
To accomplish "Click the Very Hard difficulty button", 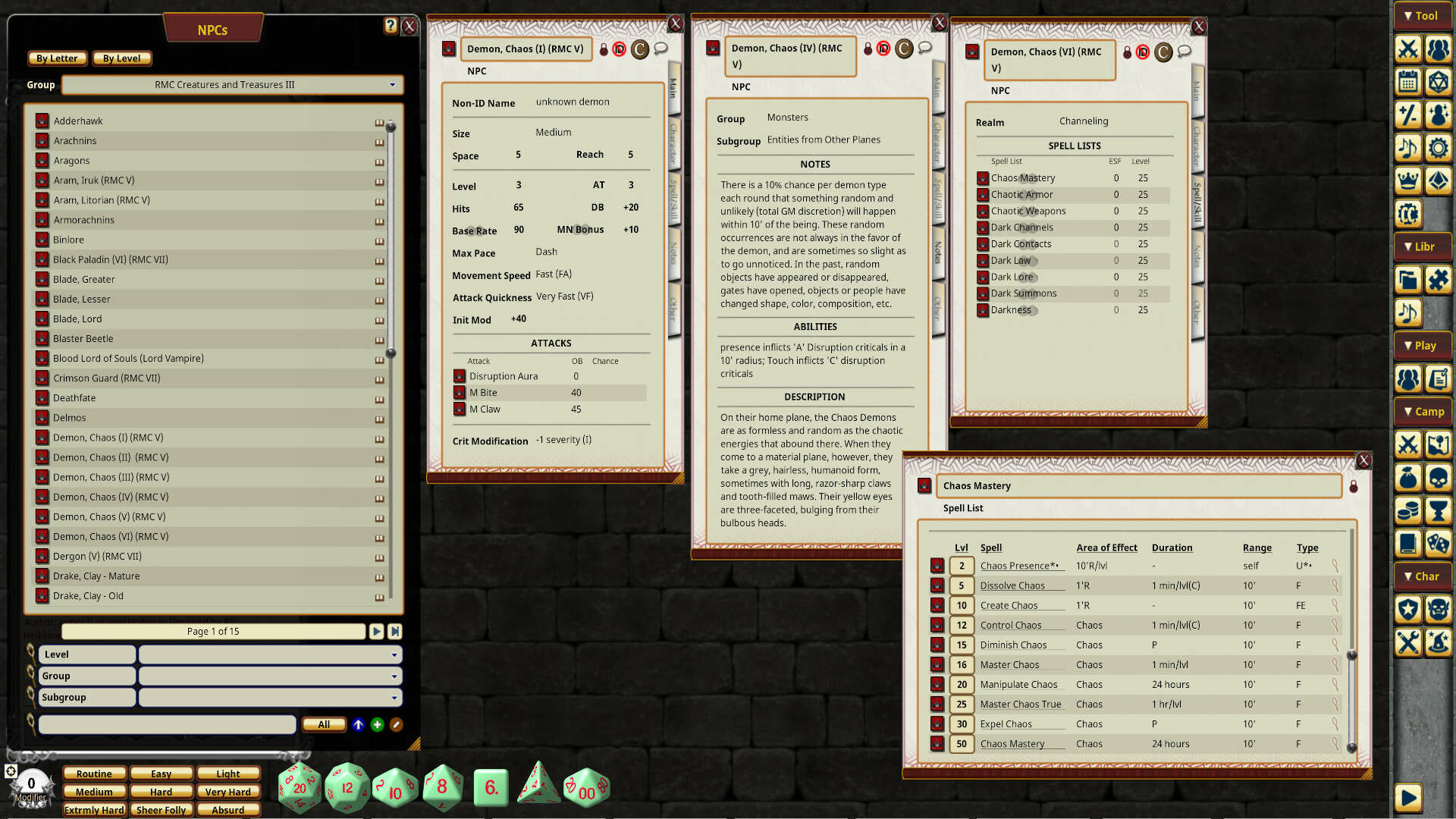I will coord(228,791).
